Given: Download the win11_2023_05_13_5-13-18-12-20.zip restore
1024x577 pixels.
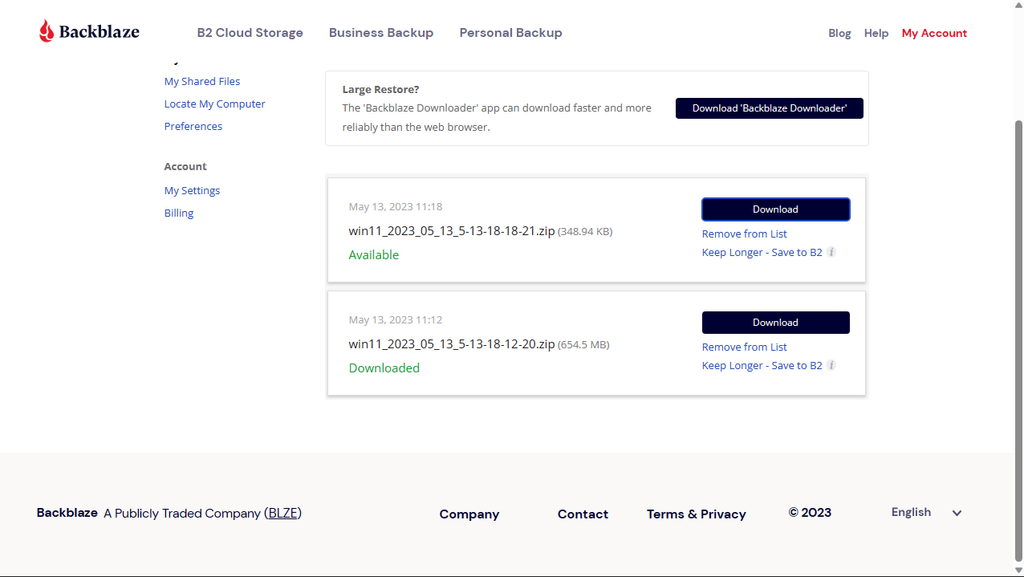Looking at the screenshot, I should [x=775, y=322].
